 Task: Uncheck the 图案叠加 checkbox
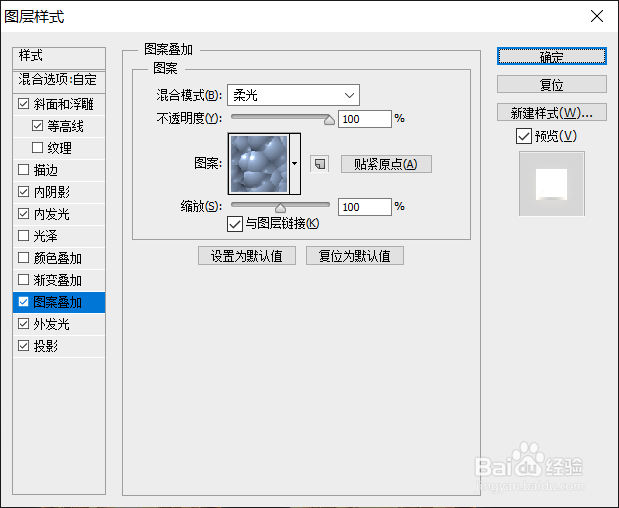coord(23,302)
